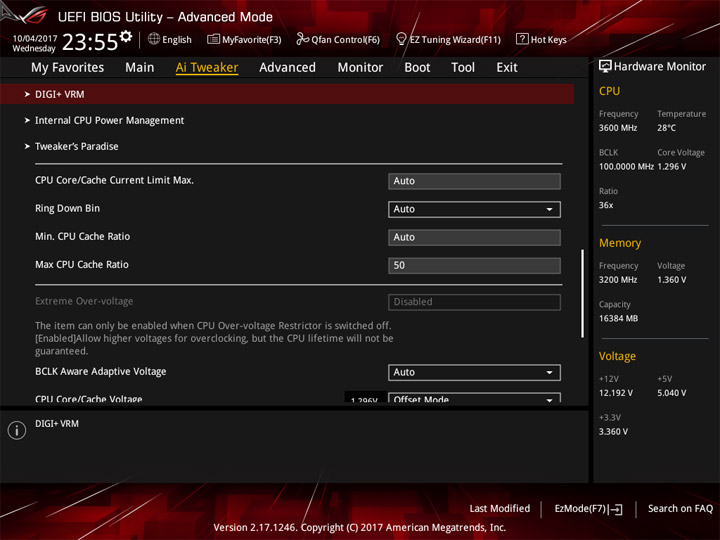Click the BCLK Aware Adaptive Voltage label
The image size is (720, 540).
pyautogui.click(x=101, y=371)
